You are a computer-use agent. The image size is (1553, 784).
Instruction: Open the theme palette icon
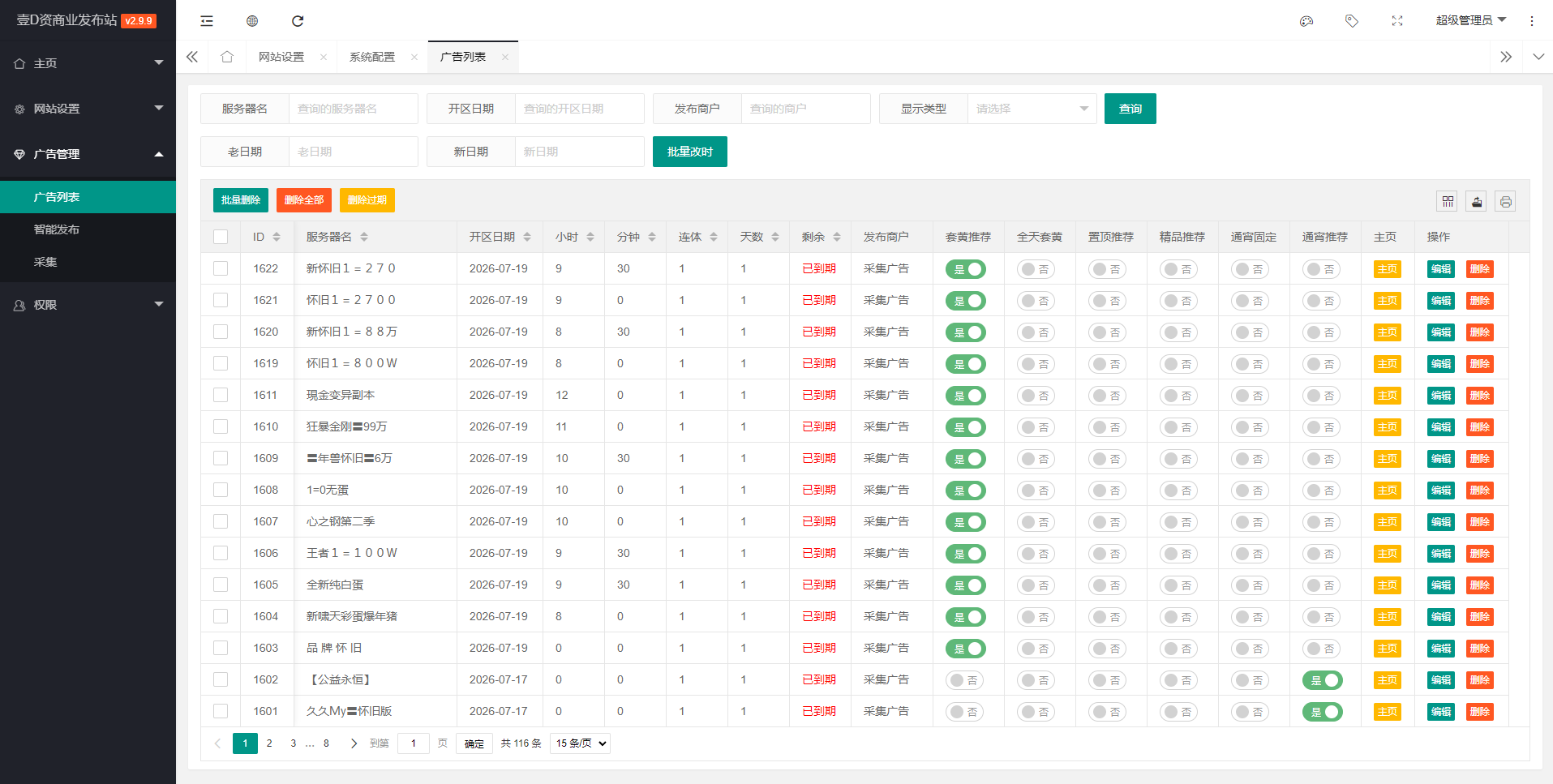click(1306, 21)
